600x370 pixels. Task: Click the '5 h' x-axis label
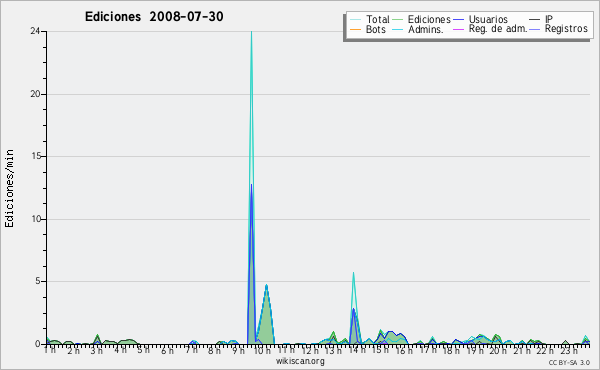pyautogui.click(x=143, y=350)
